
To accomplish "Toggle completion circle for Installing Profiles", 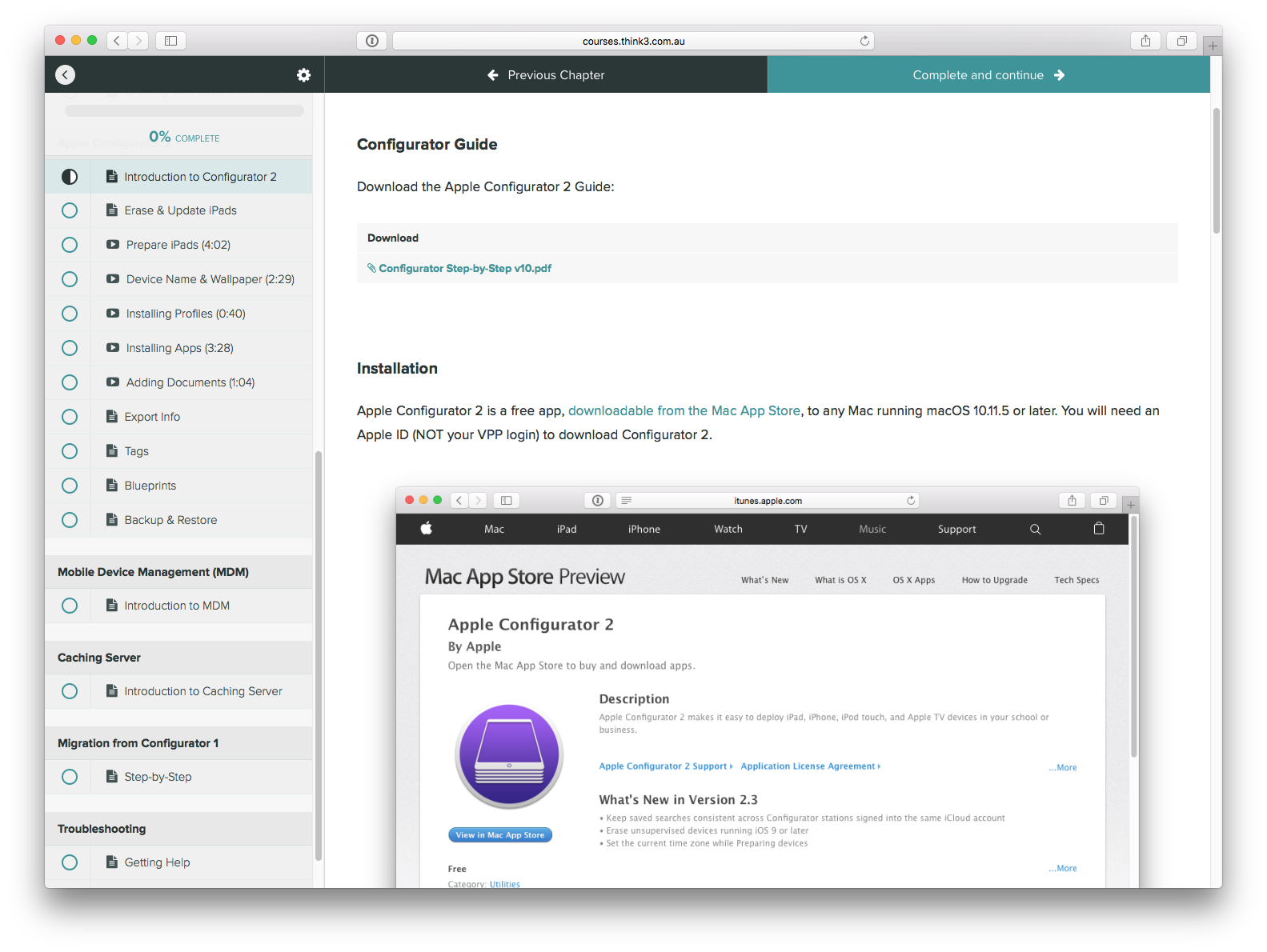I will point(70,314).
